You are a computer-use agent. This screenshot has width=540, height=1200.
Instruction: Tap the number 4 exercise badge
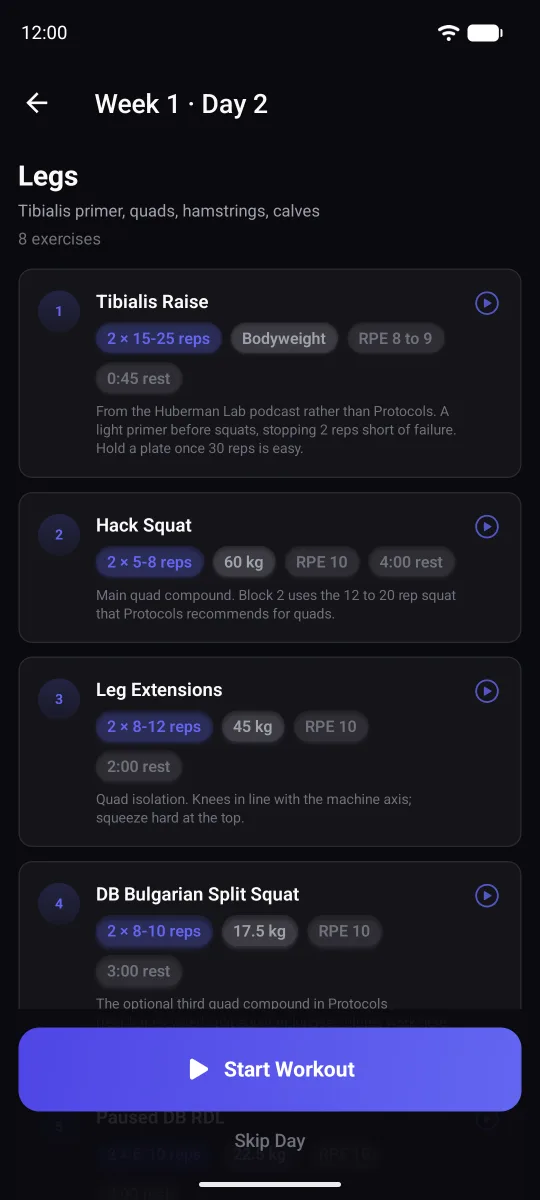point(59,903)
